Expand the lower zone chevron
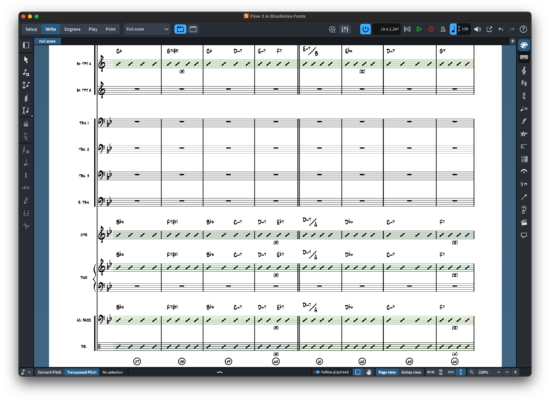The width and height of the screenshot is (550, 400). pos(220,372)
